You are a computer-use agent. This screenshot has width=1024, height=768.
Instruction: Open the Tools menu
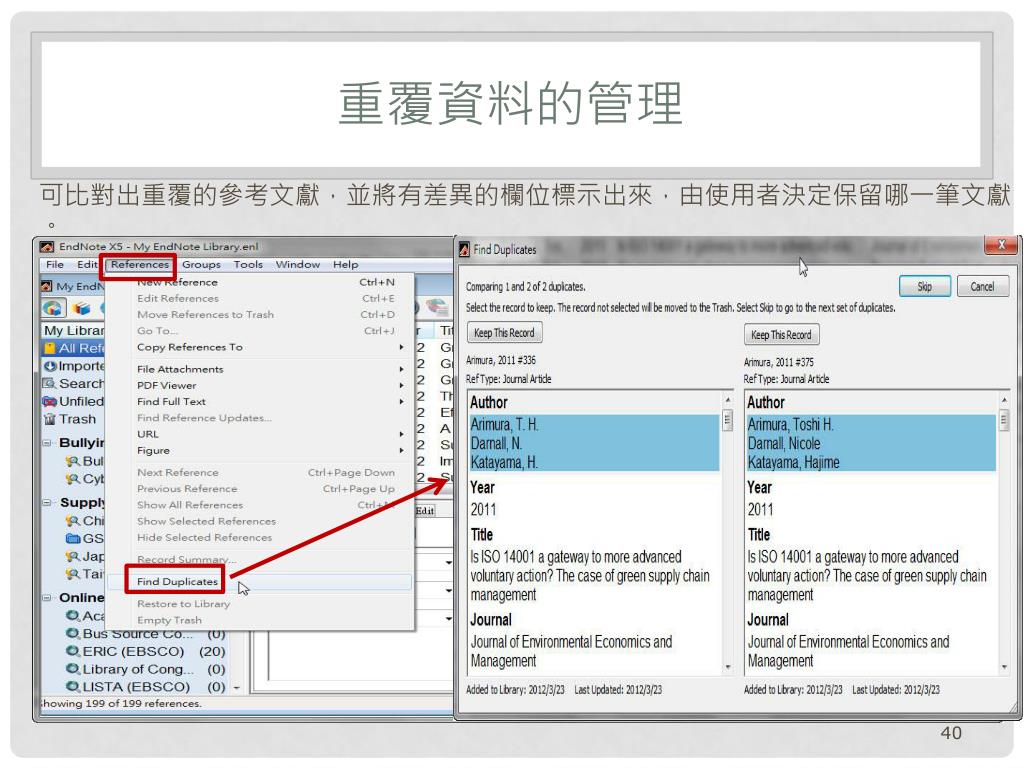[248, 264]
